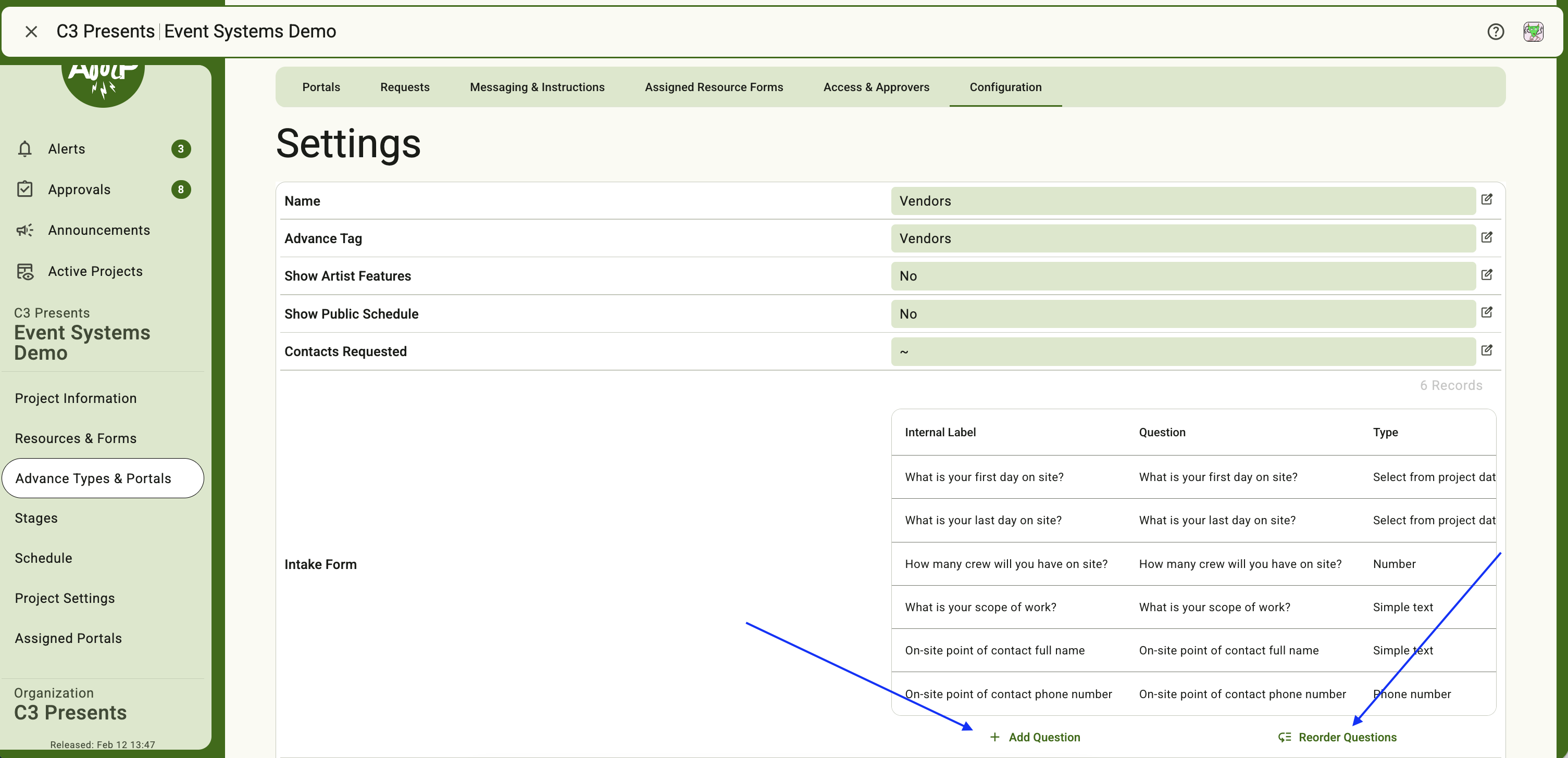Edit the Name field pencil icon
Screen dimensions: 1568x758
tap(1486, 199)
